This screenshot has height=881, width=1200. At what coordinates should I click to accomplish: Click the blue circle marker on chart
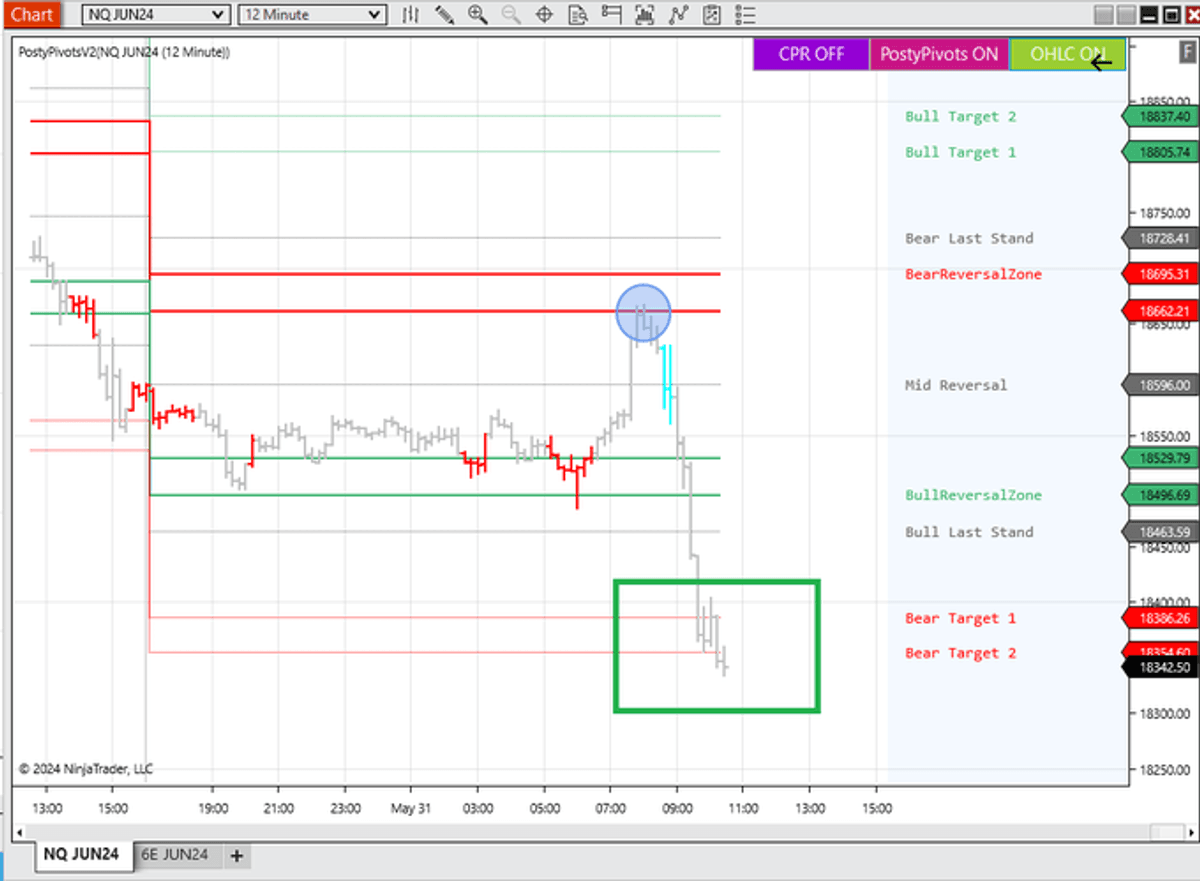pos(642,312)
